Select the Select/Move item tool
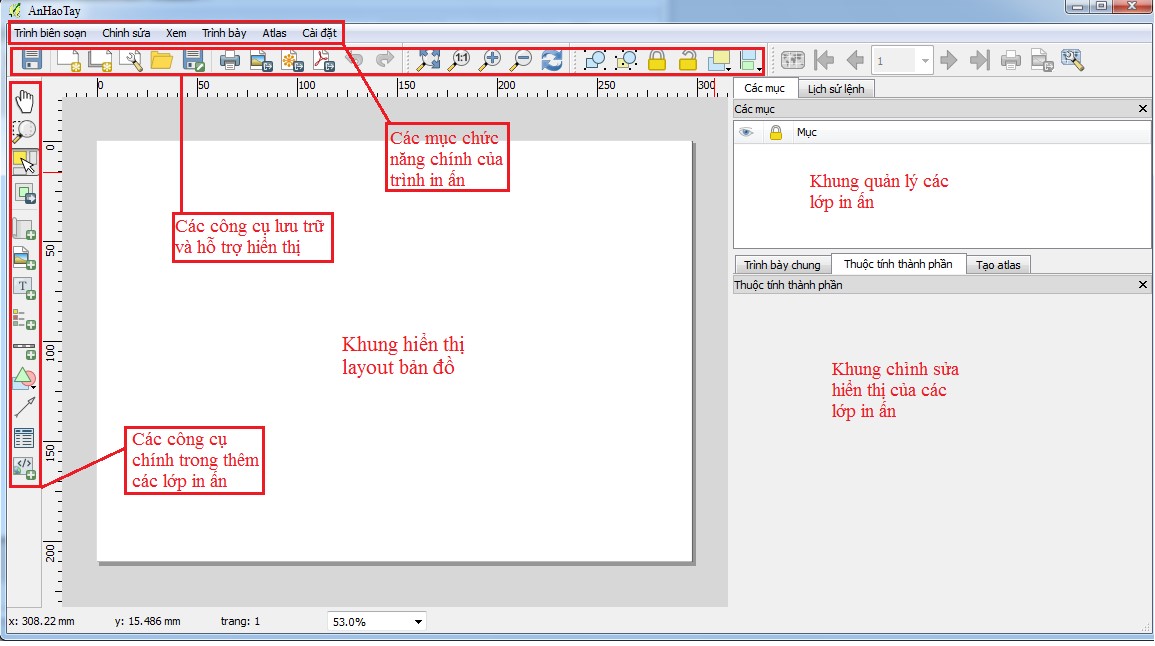The height and width of the screenshot is (646, 1155). [24, 162]
